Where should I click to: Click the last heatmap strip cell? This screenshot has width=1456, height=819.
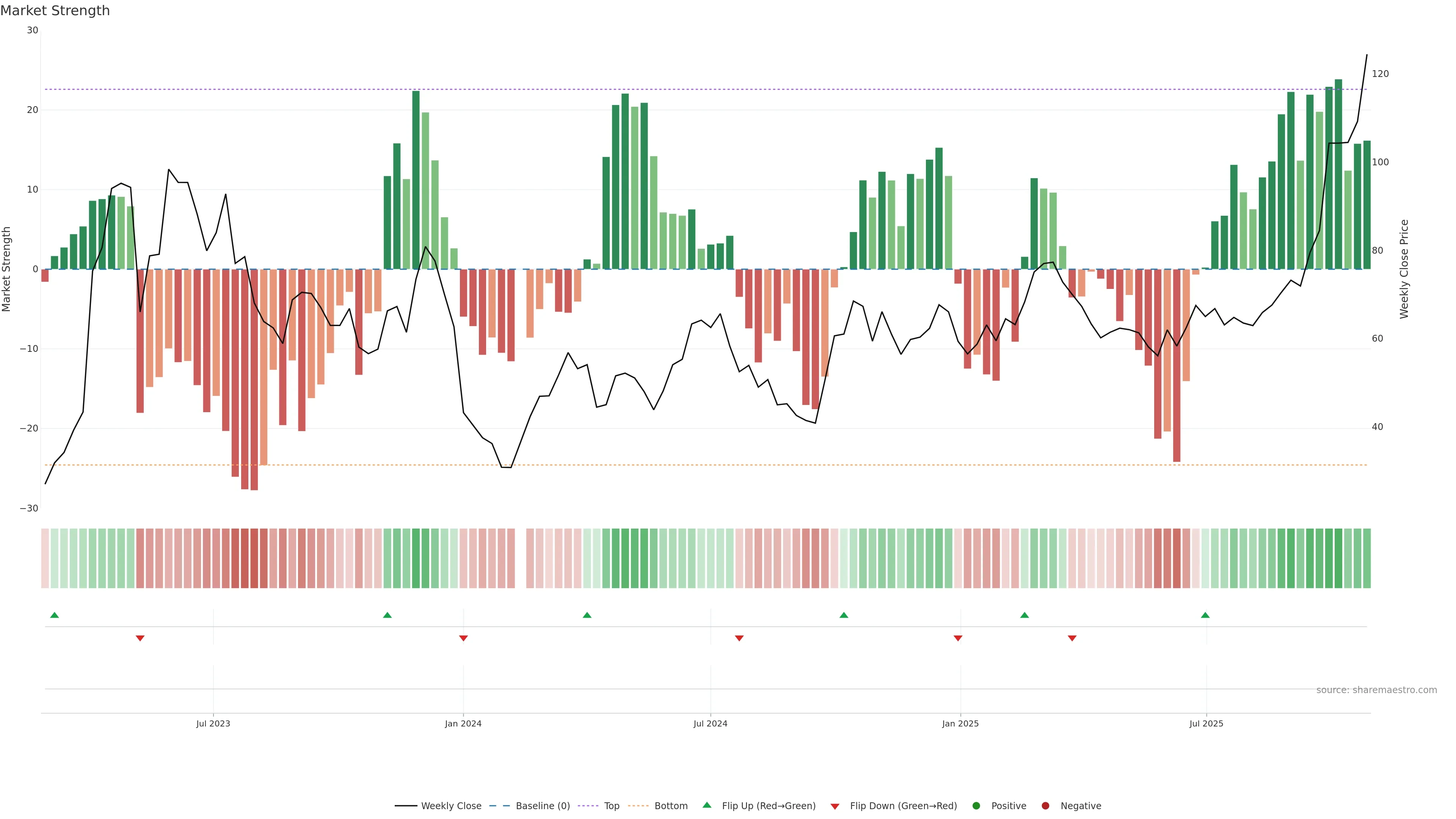coord(1367,559)
